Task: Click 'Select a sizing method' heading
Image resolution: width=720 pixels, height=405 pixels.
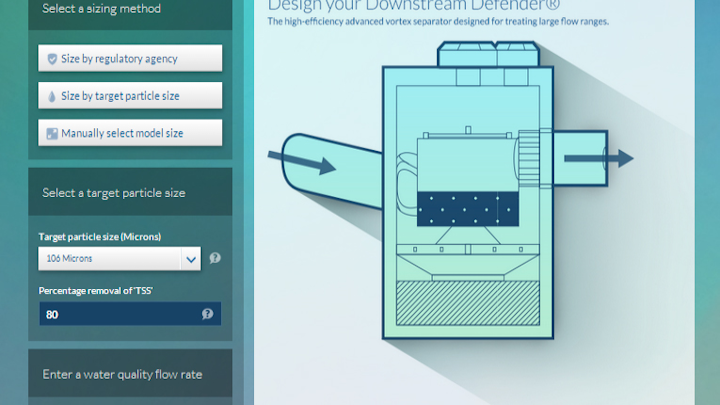Action: pyautogui.click(x=101, y=9)
